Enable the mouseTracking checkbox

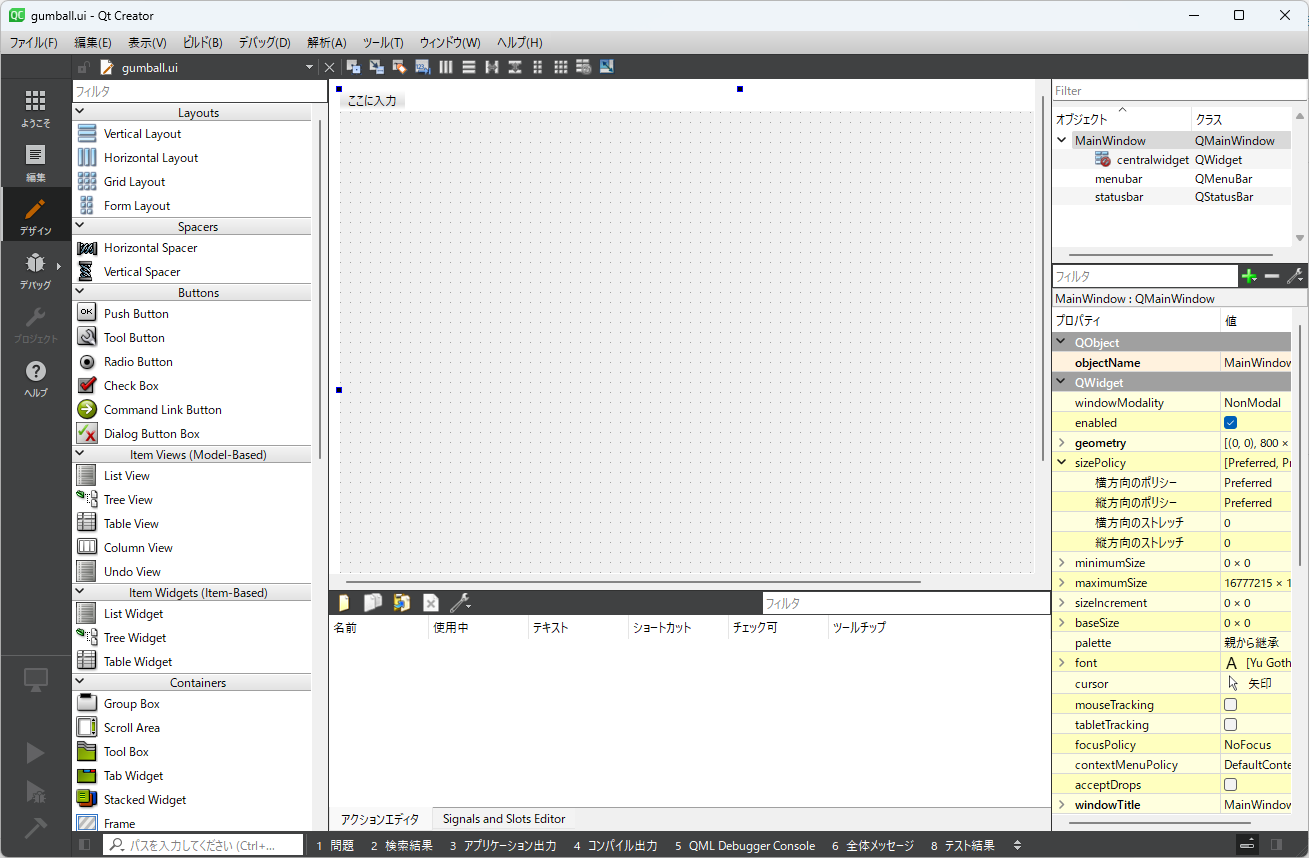click(x=1230, y=705)
